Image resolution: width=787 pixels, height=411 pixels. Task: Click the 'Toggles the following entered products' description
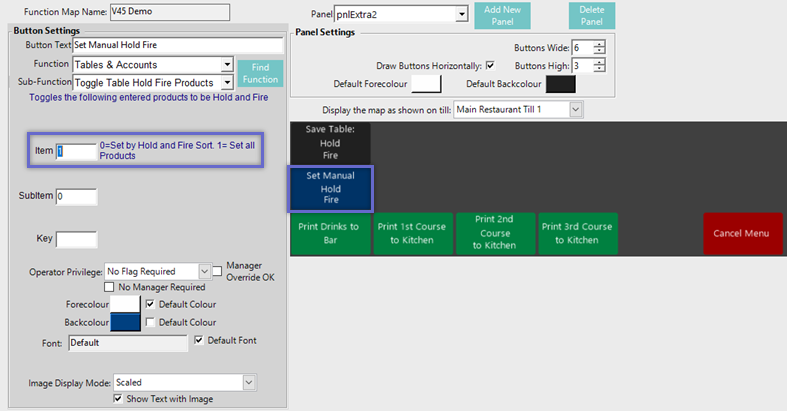[x=149, y=97]
